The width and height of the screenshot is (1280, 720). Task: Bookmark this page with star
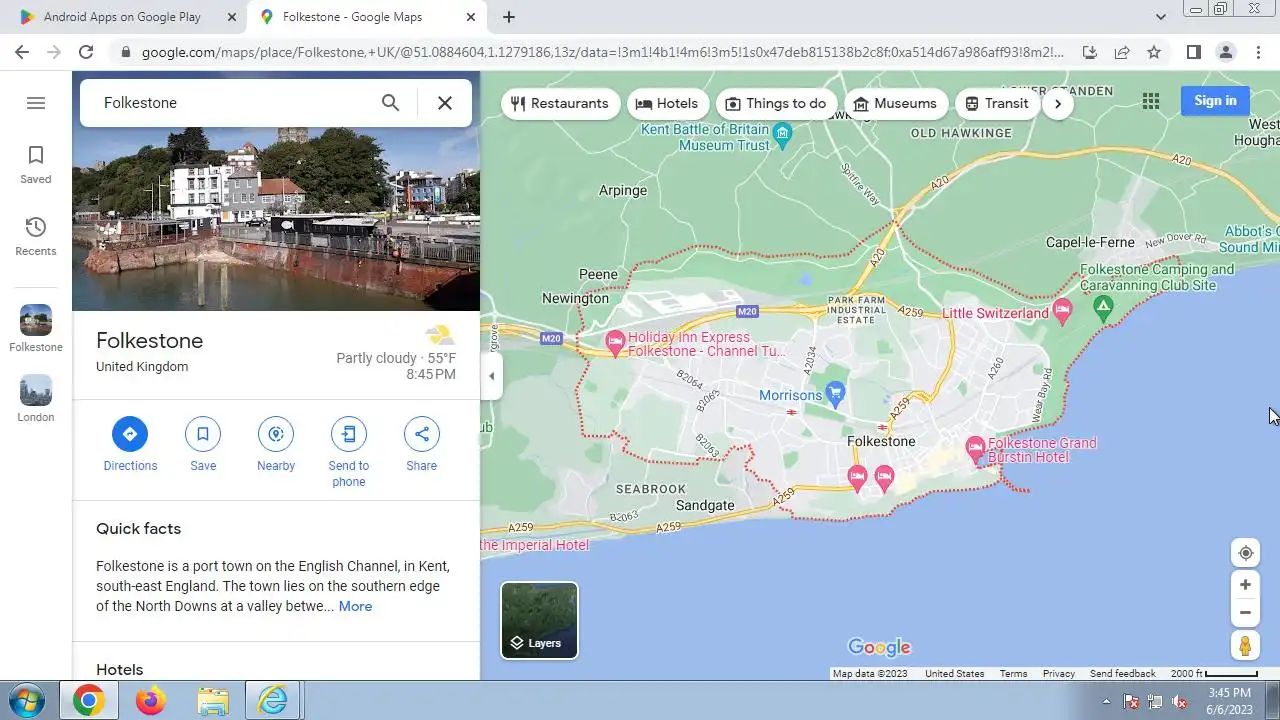click(x=1154, y=52)
